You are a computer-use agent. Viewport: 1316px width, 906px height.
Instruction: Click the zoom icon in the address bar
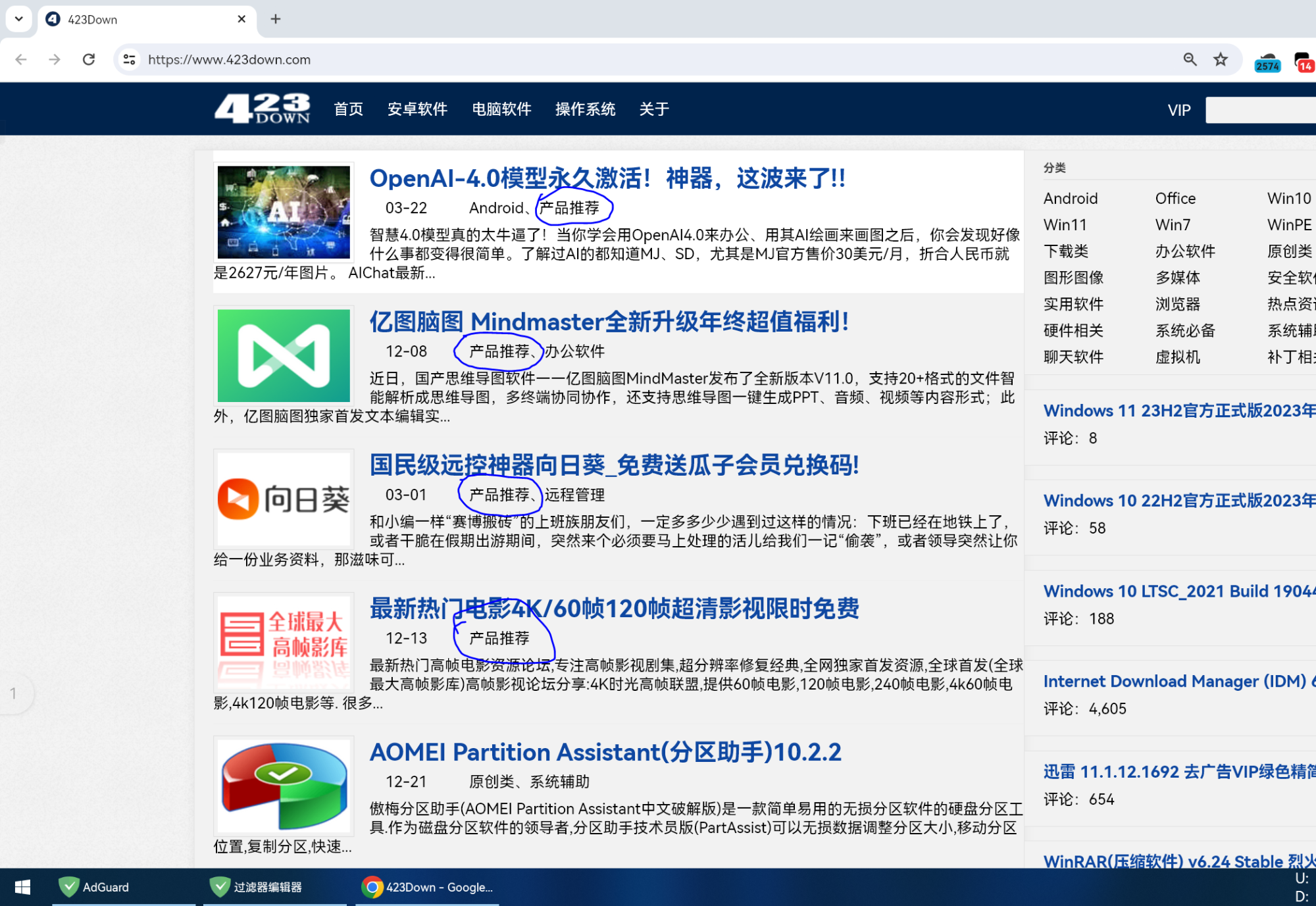tap(1189, 59)
